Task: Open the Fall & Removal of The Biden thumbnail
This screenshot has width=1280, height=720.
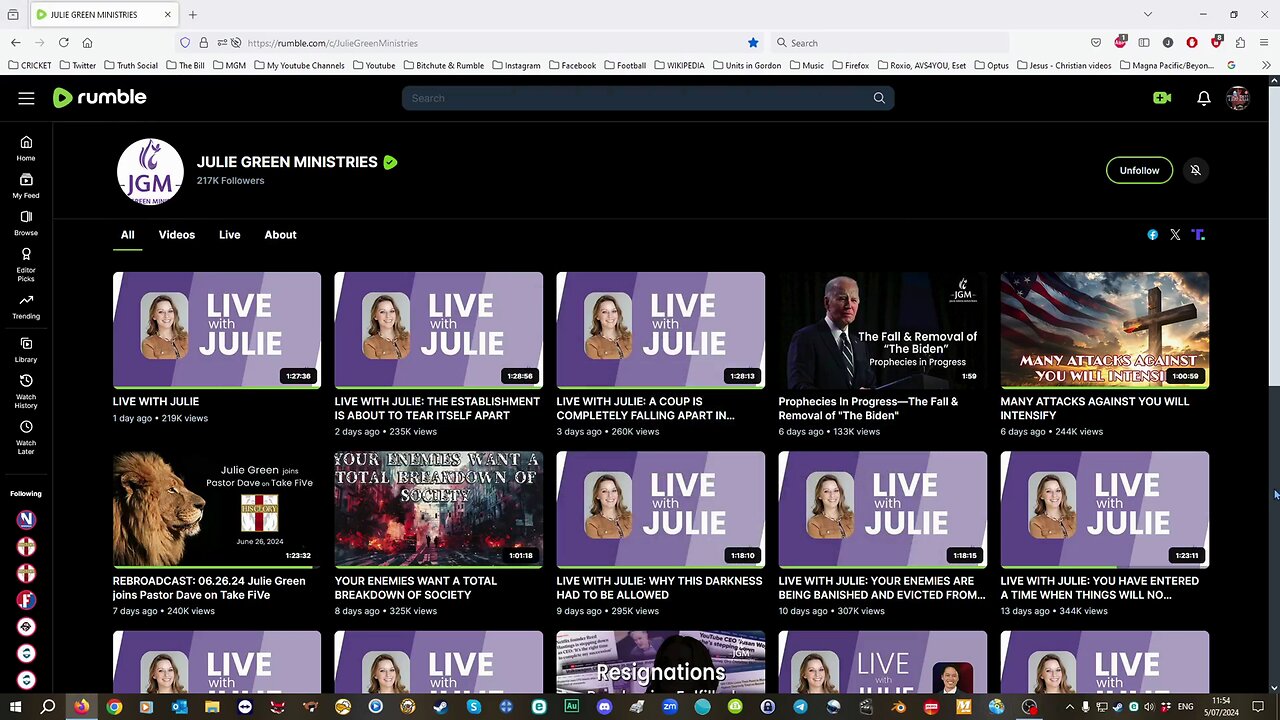Action: click(x=883, y=330)
